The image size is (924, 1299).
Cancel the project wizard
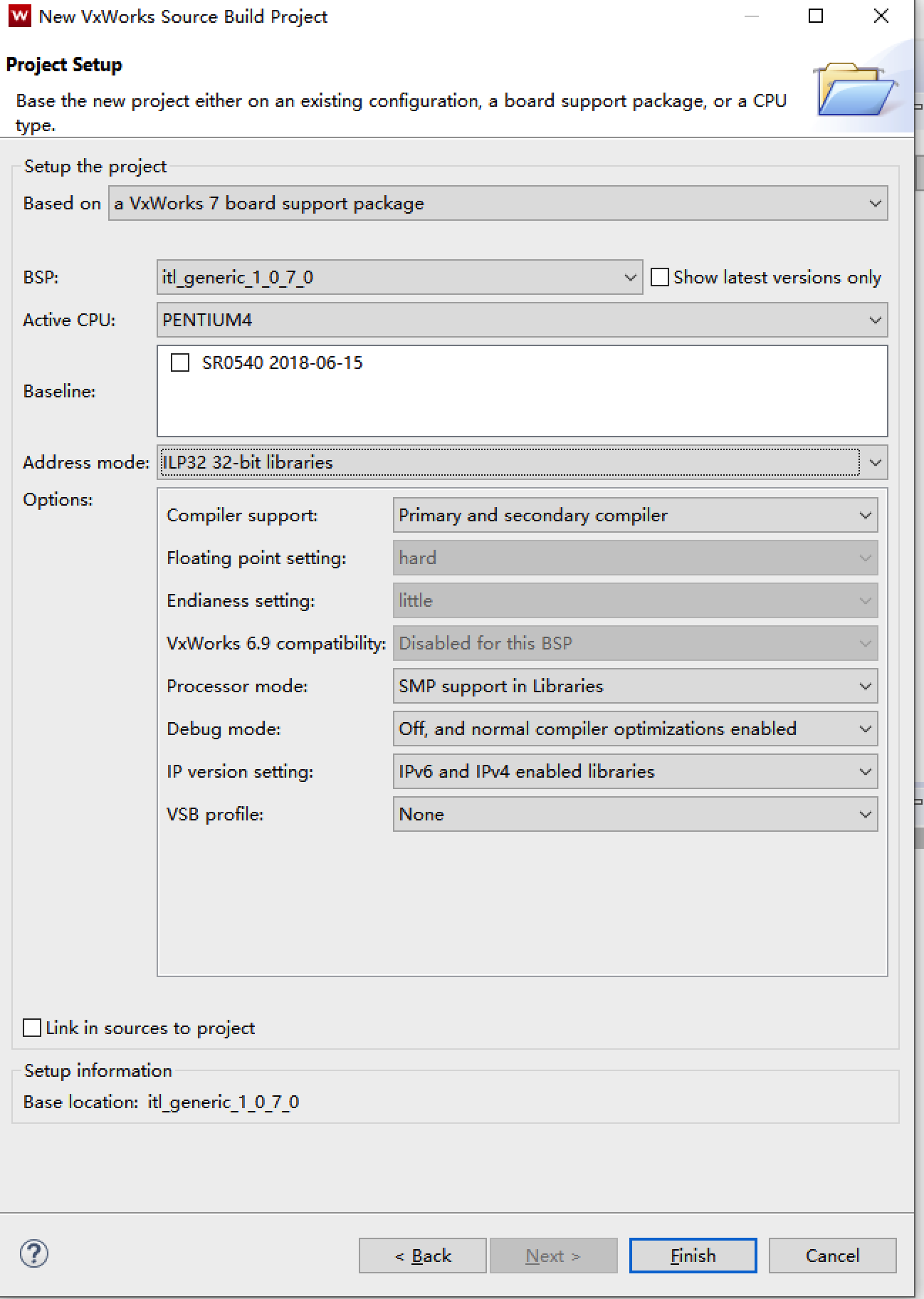tap(832, 1256)
